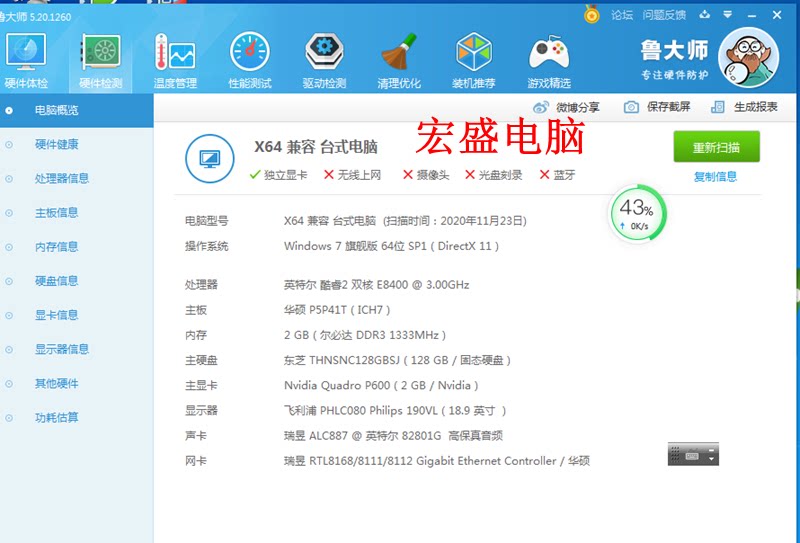Click the disk value 东芝 THNSNC128GBSJ
Image resolution: width=800 pixels, height=543 pixels.
coord(397,360)
